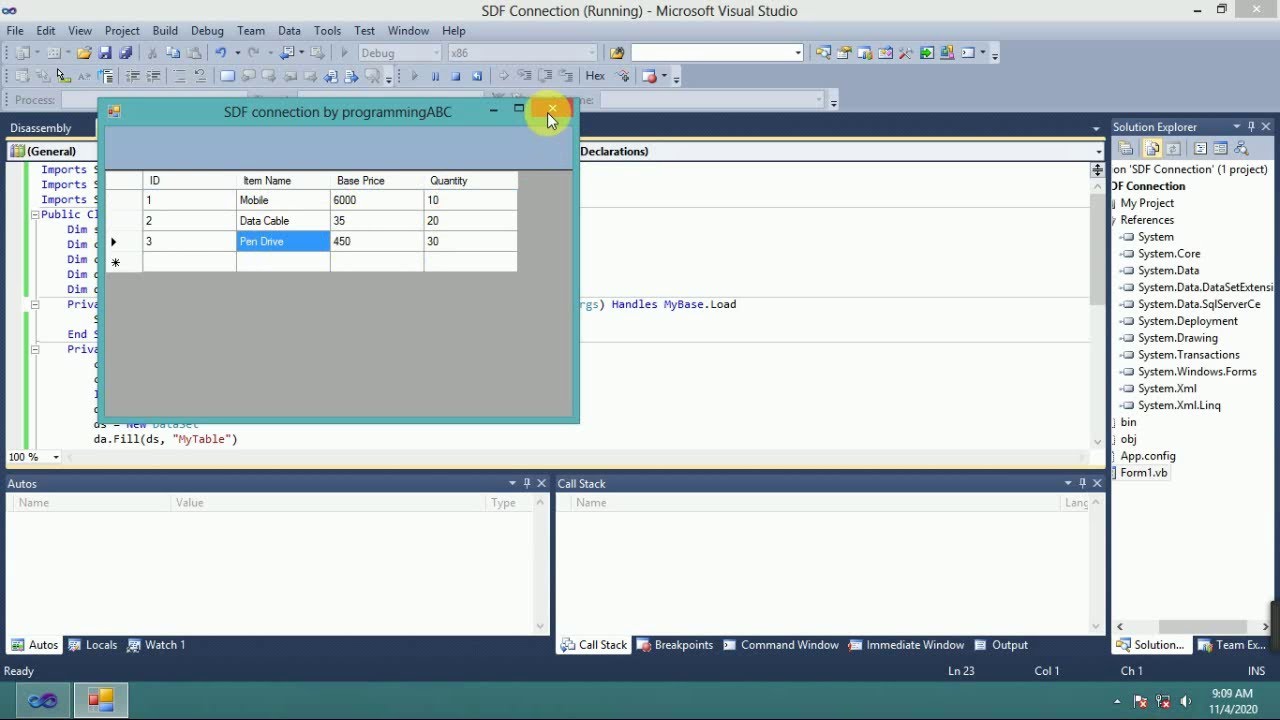Image resolution: width=1280 pixels, height=720 pixels.
Task: Select System.Data reference in Solution Explorer
Action: click(1168, 270)
